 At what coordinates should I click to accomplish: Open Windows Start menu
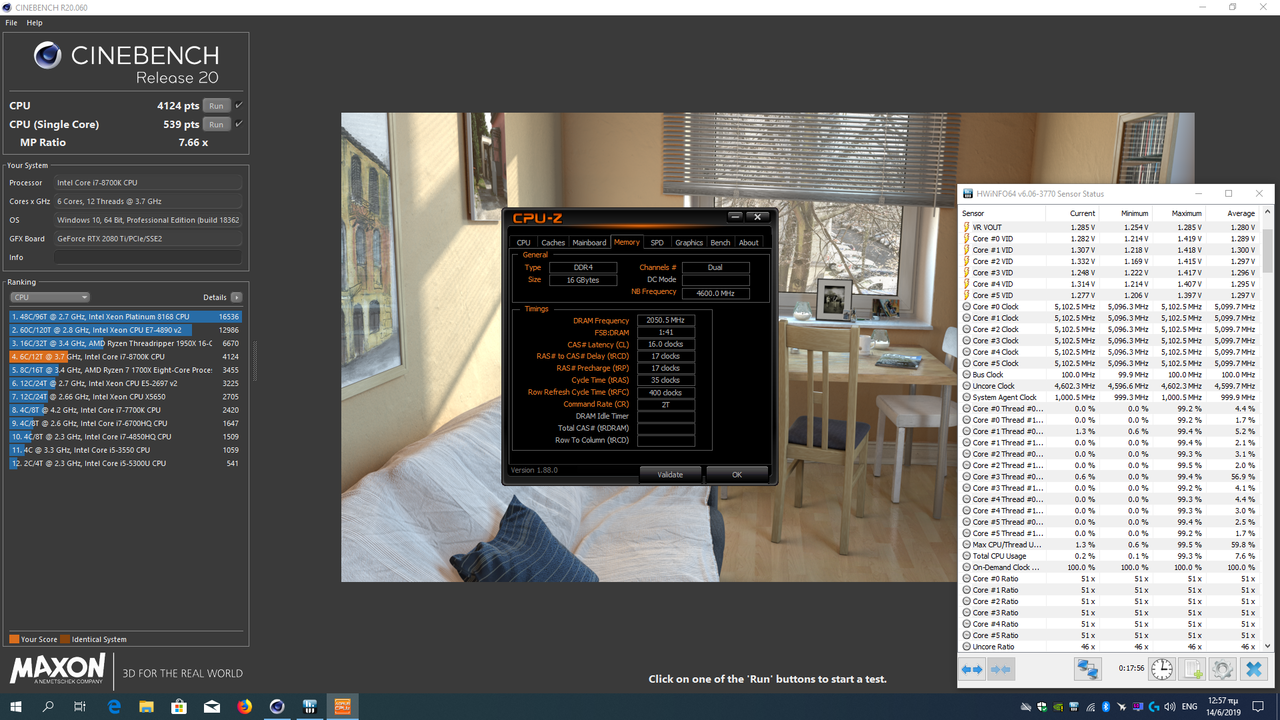[x=16, y=706]
